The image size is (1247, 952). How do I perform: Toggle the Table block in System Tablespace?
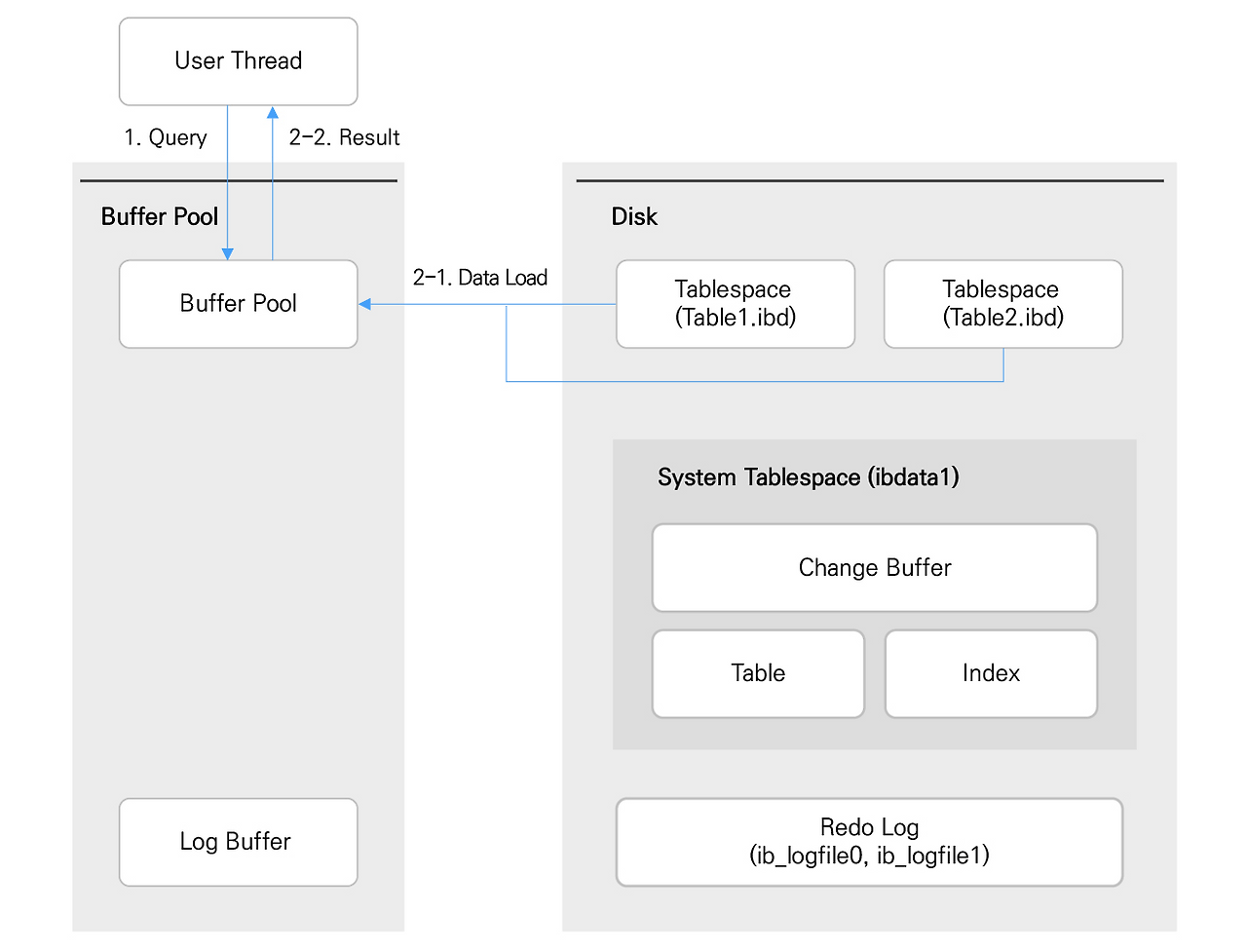pos(758,672)
